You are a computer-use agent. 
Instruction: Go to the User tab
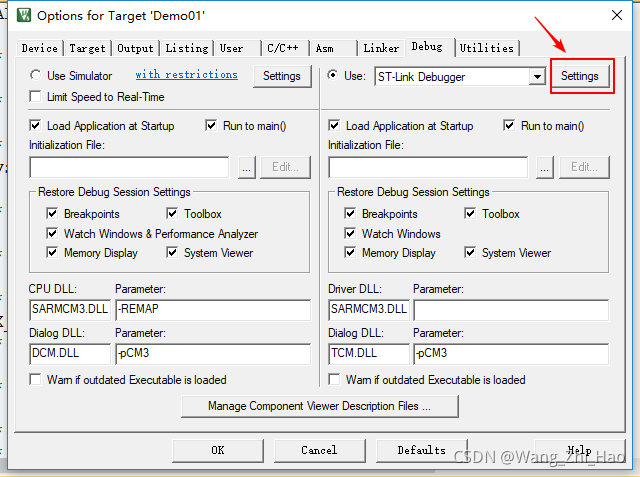pyautogui.click(x=238, y=48)
